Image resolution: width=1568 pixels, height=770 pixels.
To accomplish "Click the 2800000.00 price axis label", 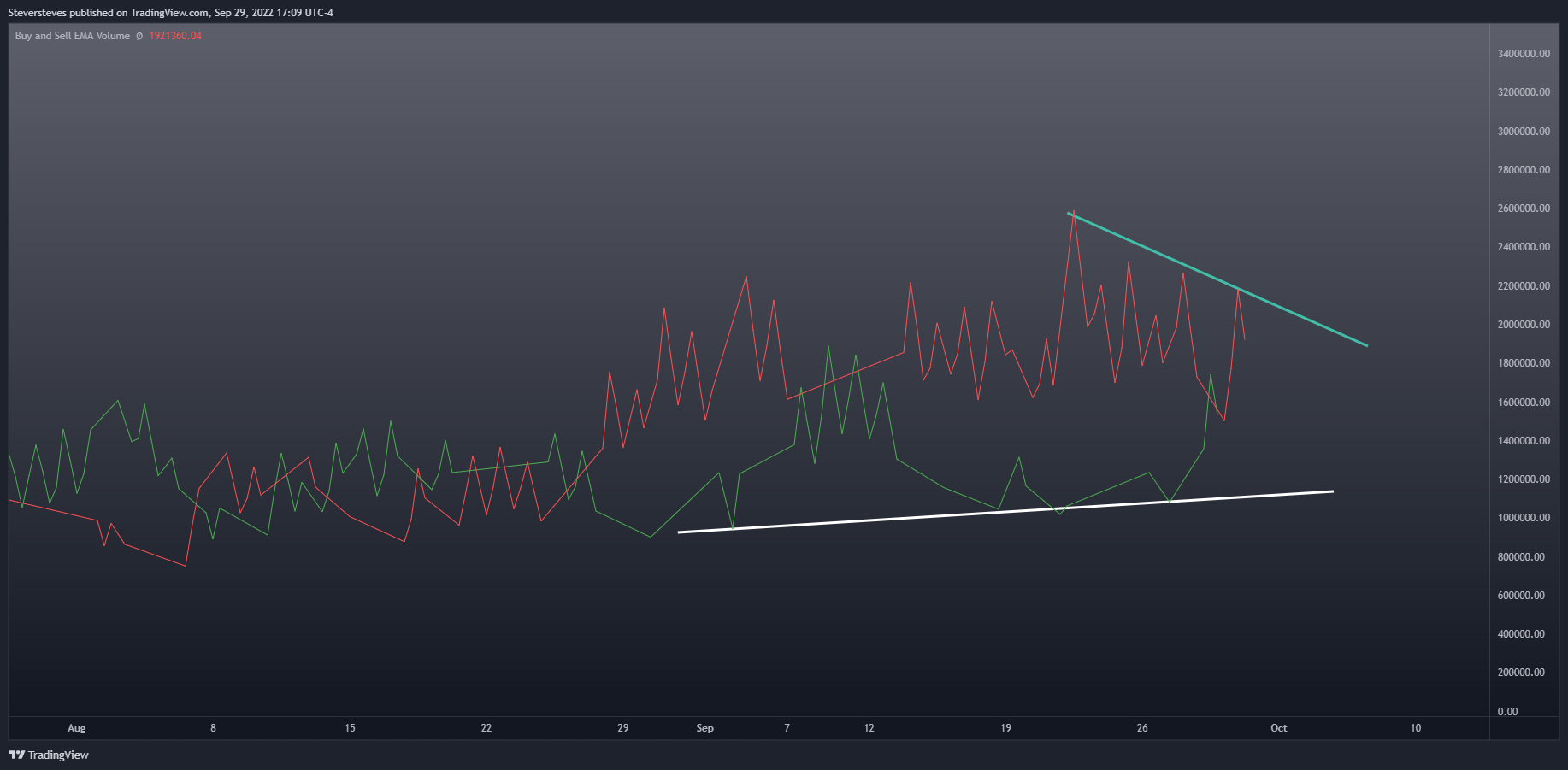I will point(1524,170).
